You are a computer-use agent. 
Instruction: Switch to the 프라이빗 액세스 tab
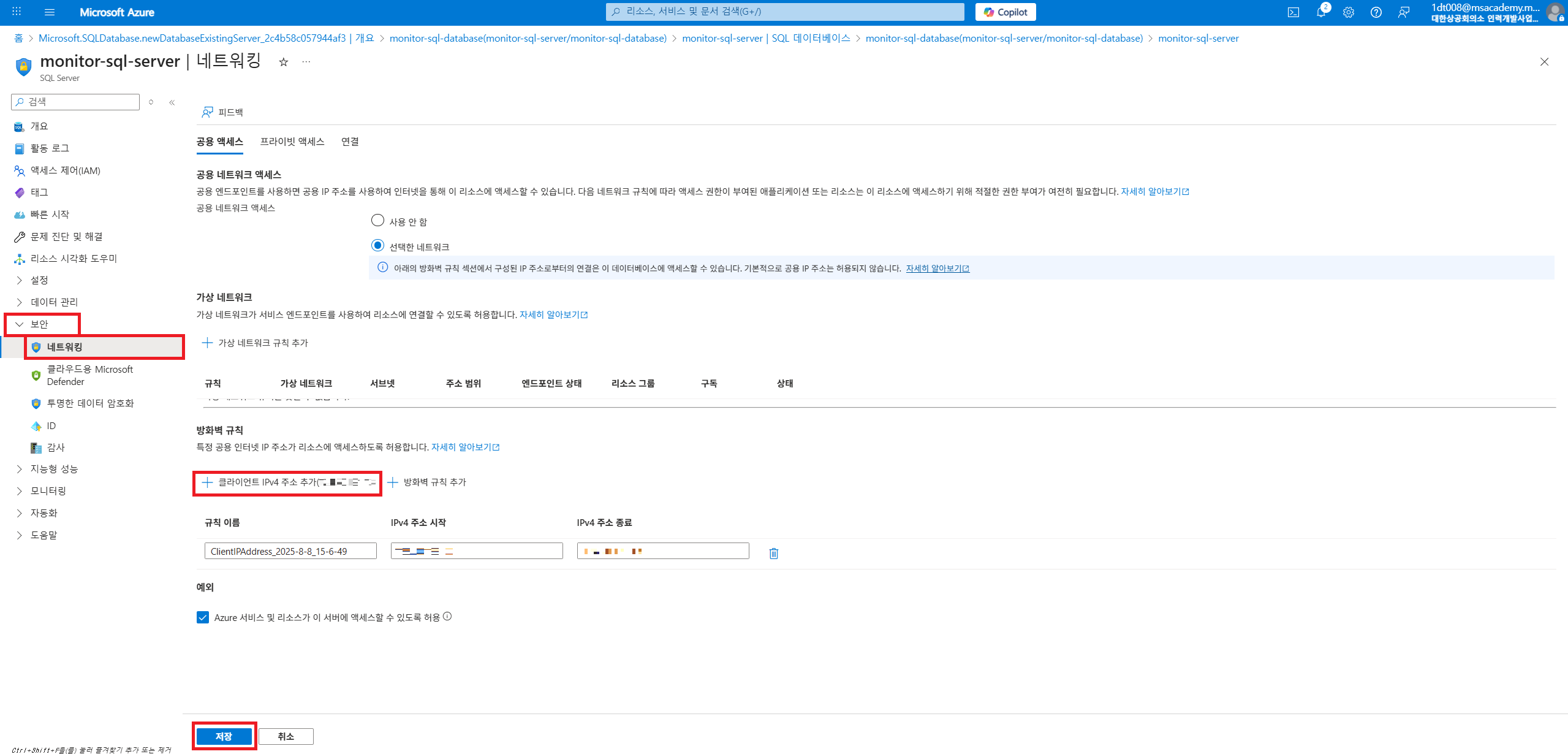point(292,142)
